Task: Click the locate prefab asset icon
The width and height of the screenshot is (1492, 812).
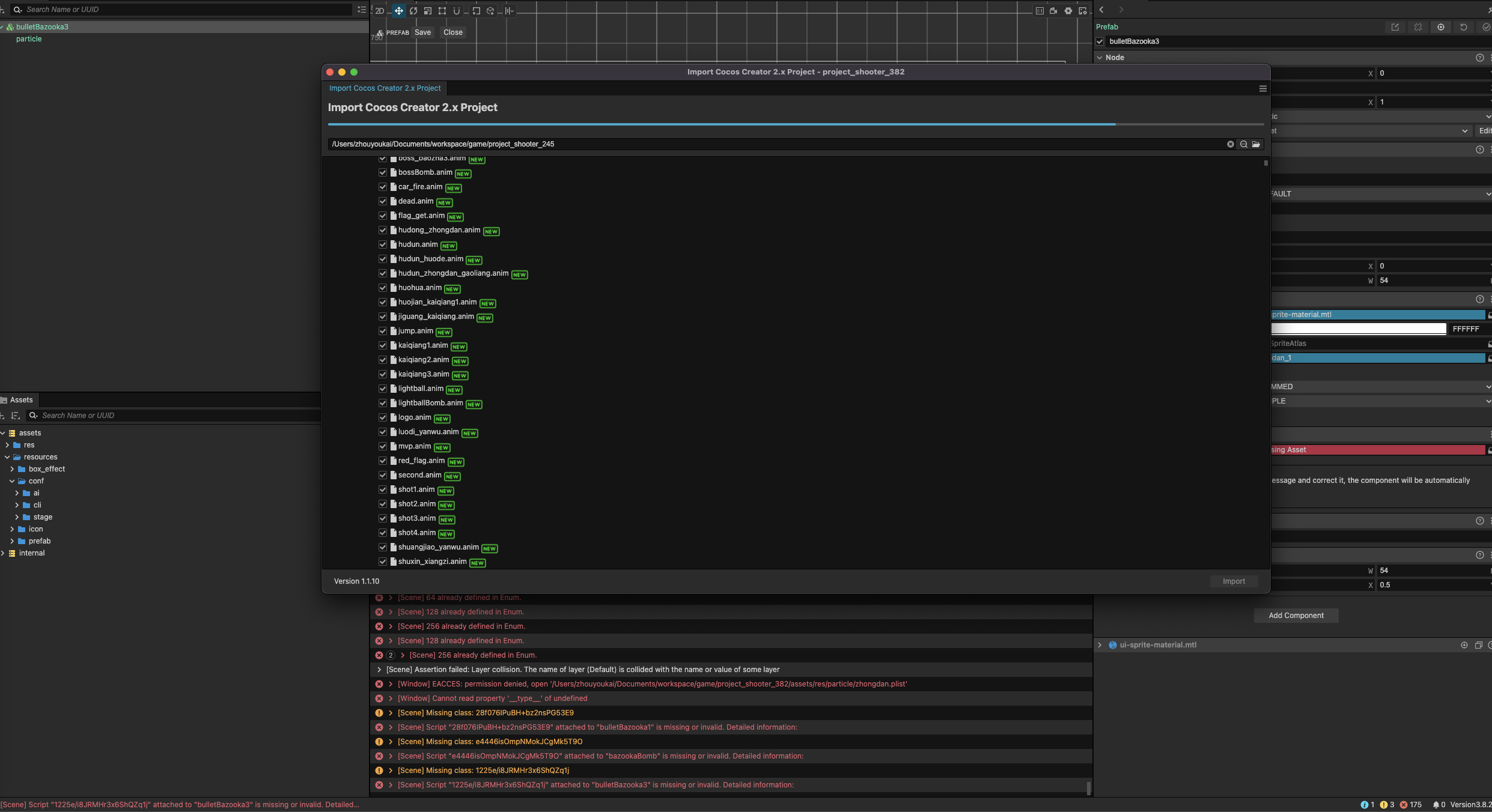Action: [x=1441, y=27]
